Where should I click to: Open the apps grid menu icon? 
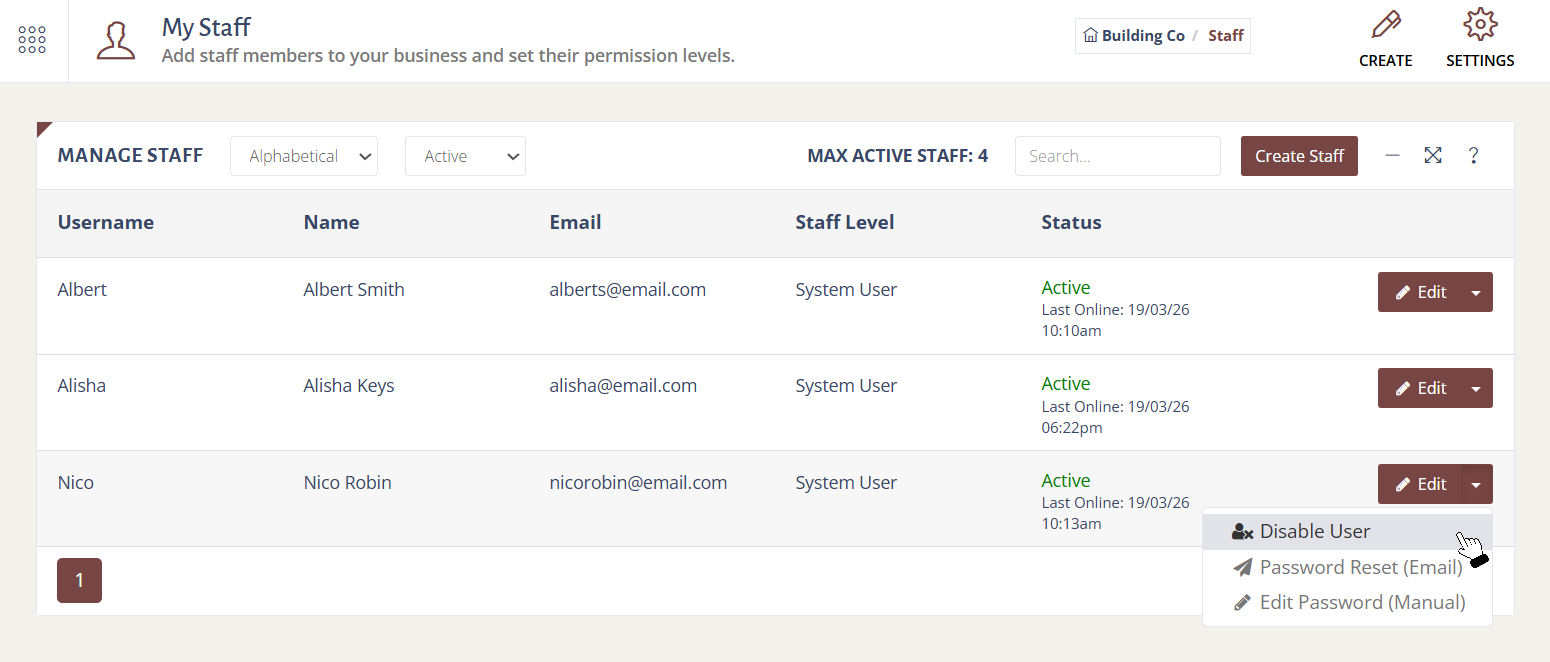tap(32, 40)
